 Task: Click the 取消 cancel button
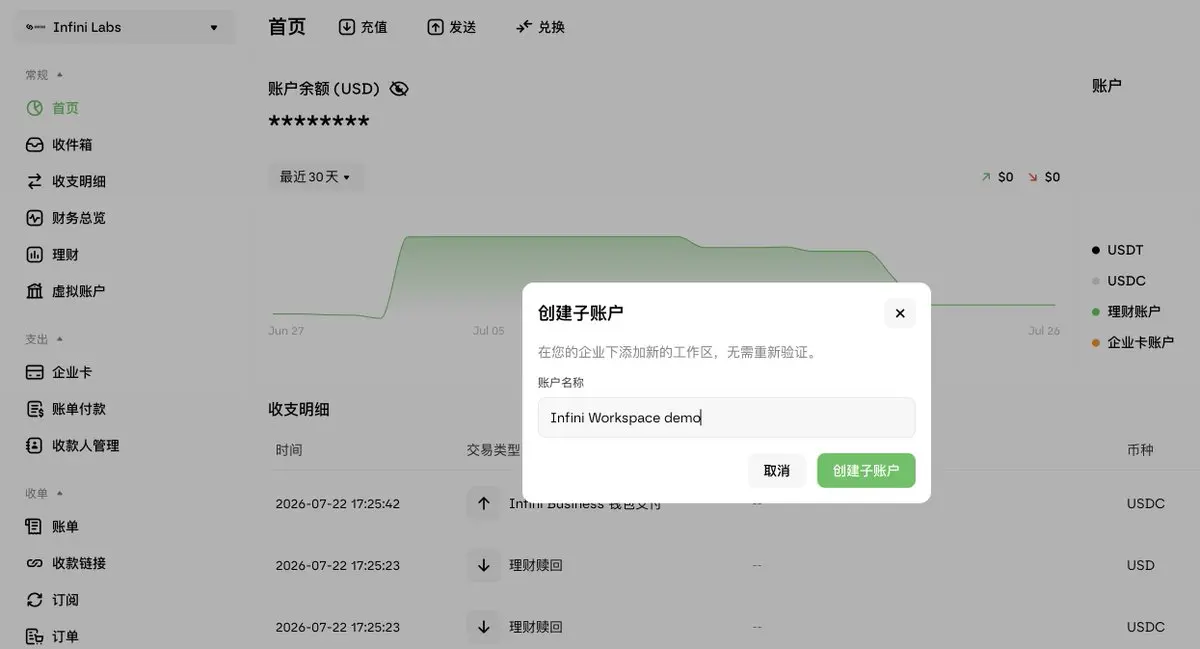777,470
